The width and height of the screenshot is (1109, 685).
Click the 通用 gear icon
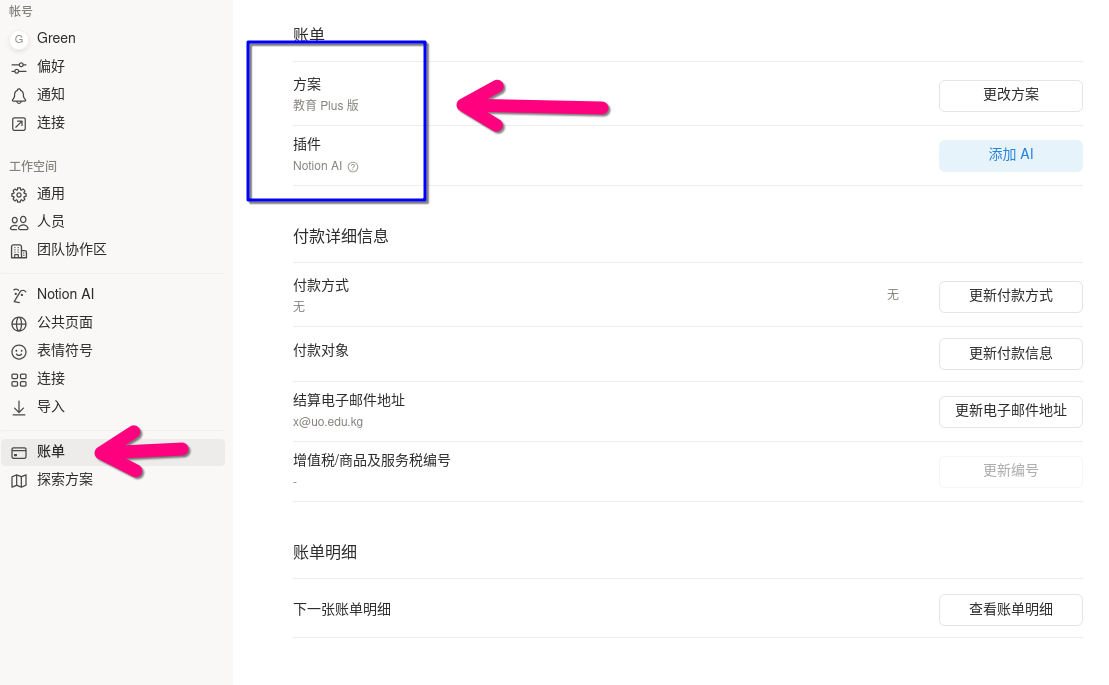click(x=19, y=194)
